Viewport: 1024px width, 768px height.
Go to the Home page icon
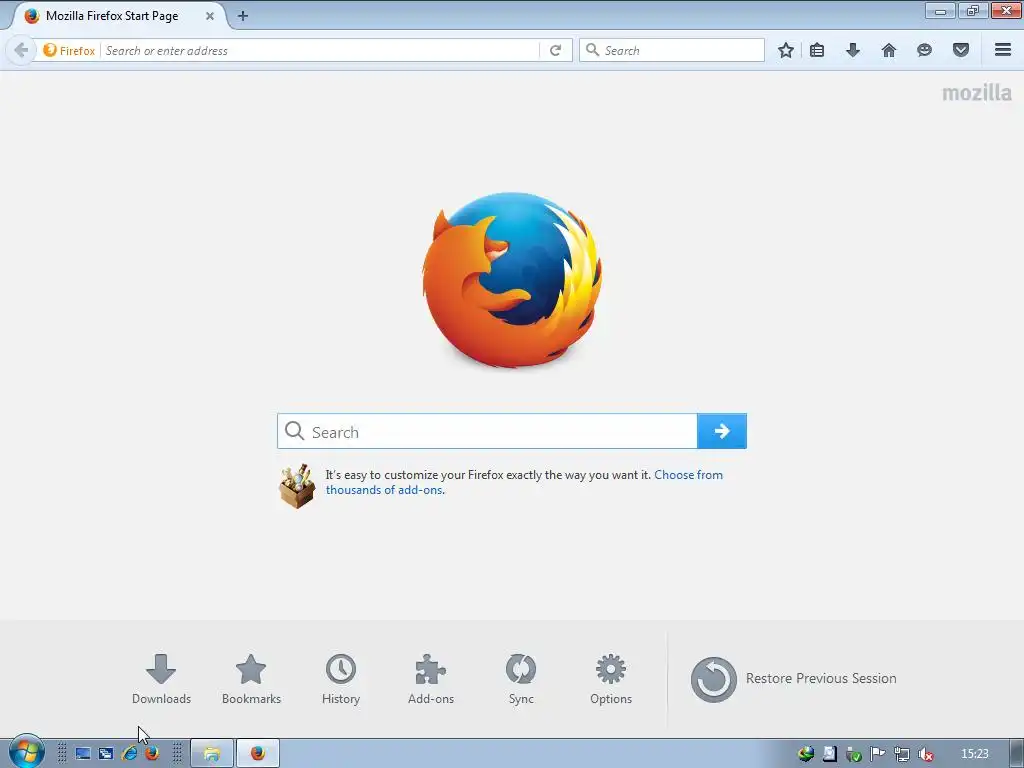coord(889,50)
